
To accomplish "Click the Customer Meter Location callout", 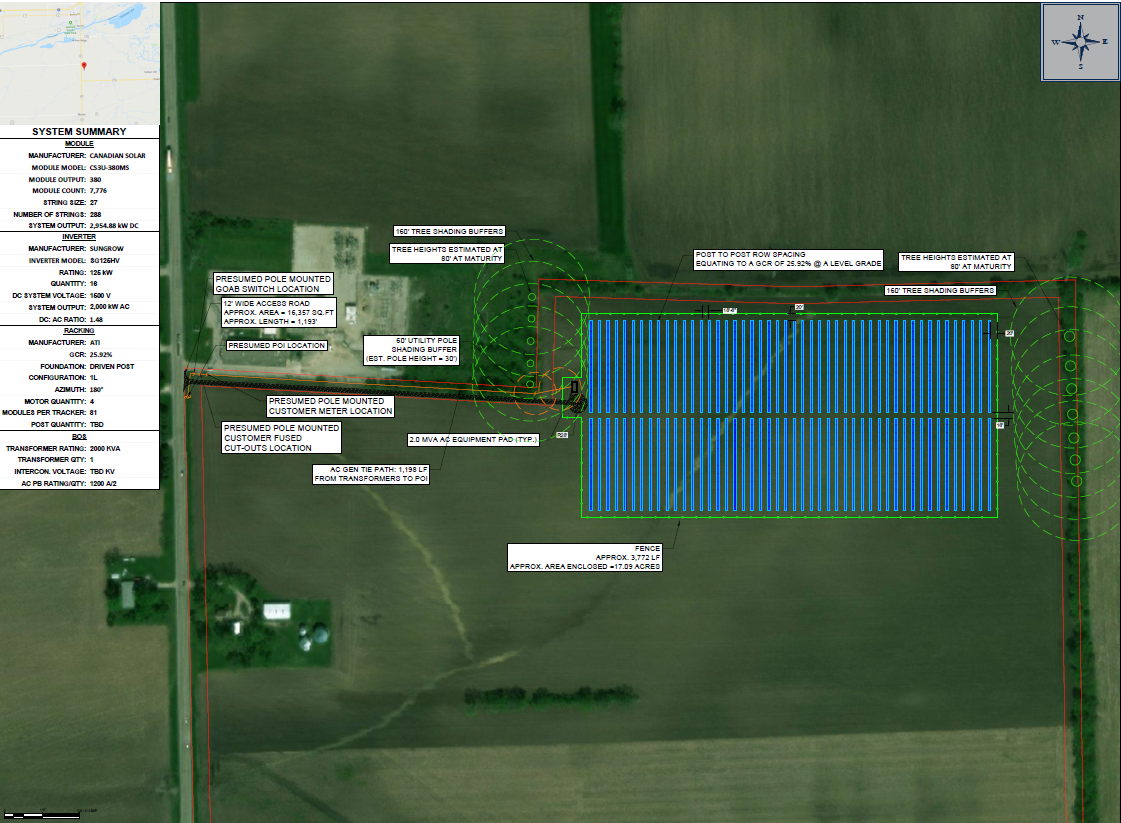I will tap(329, 406).
